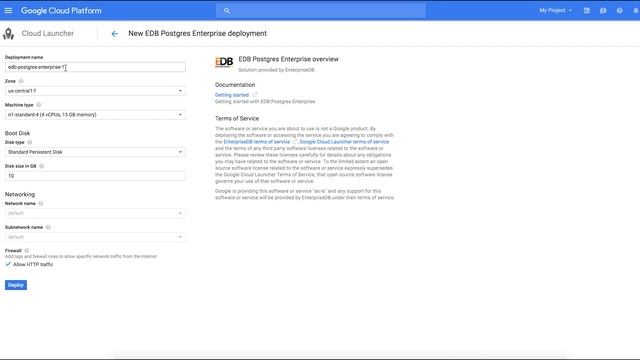Image resolution: width=640 pixels, height=360 pixels.
Task: Open EnterpriseDB terms of service link
Action: (x=257, y=142)
